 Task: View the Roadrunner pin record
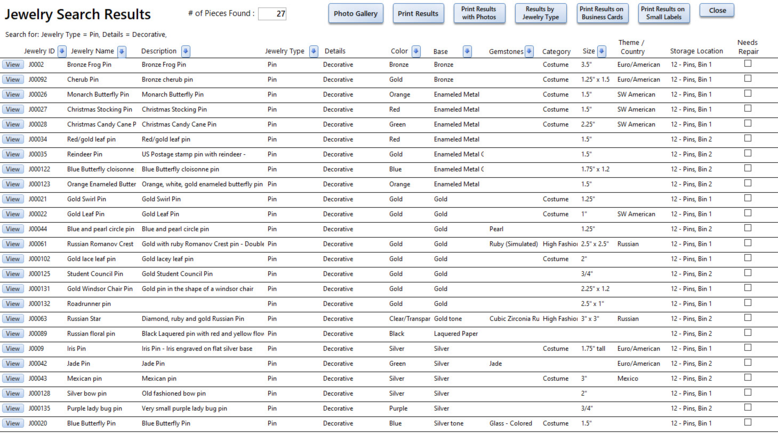point(12,304)
